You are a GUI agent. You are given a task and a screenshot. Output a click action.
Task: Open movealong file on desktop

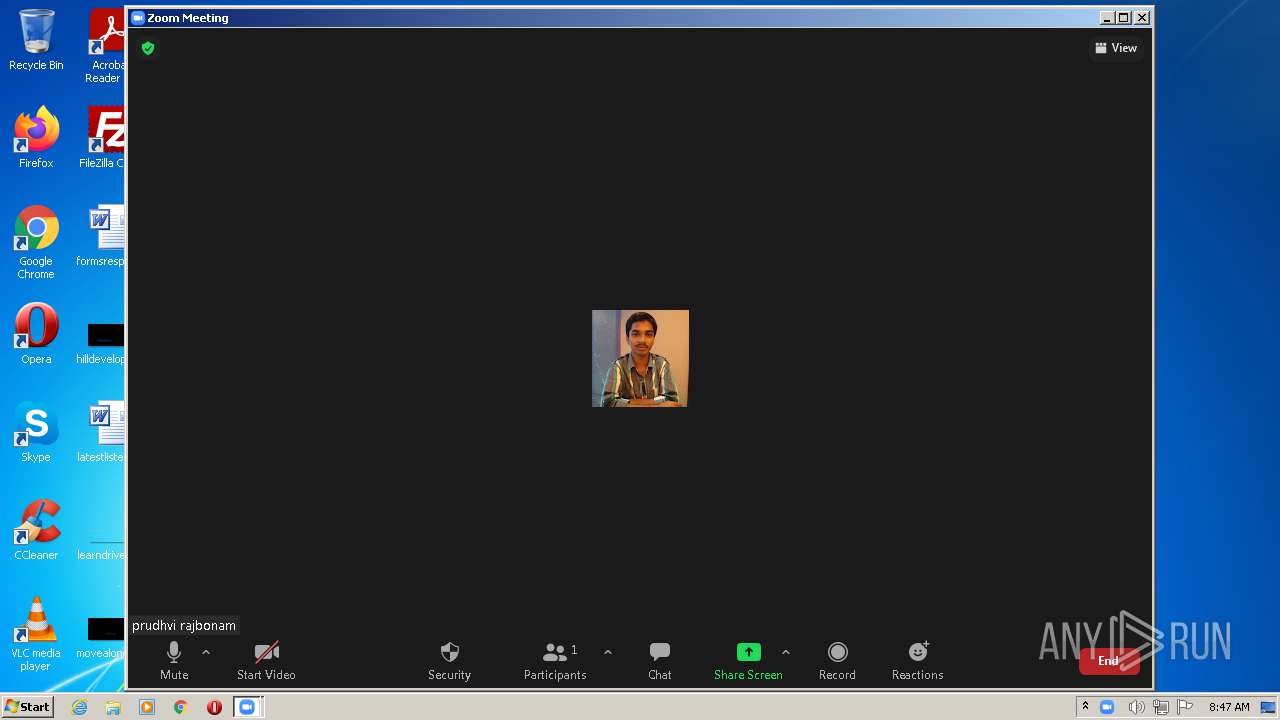tap(102, 636)
